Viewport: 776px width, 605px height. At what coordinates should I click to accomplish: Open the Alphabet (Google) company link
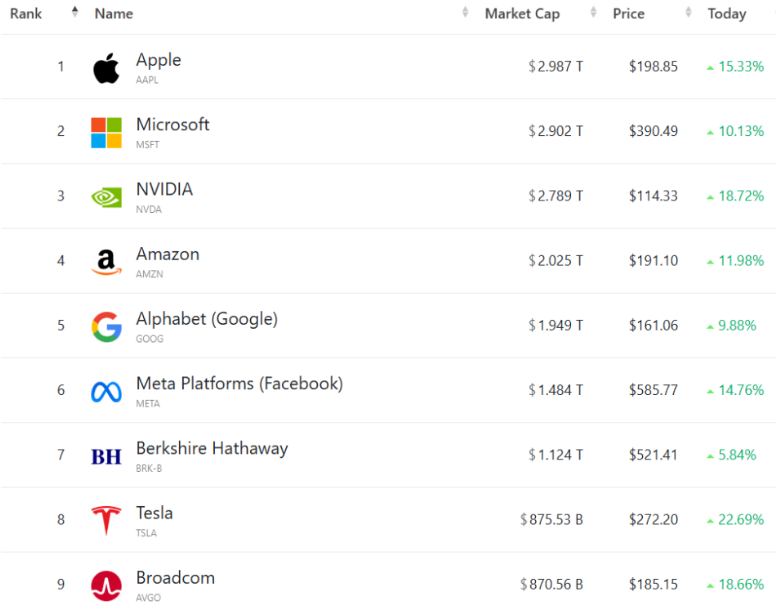pyautogui.click(x=207, y=319)
